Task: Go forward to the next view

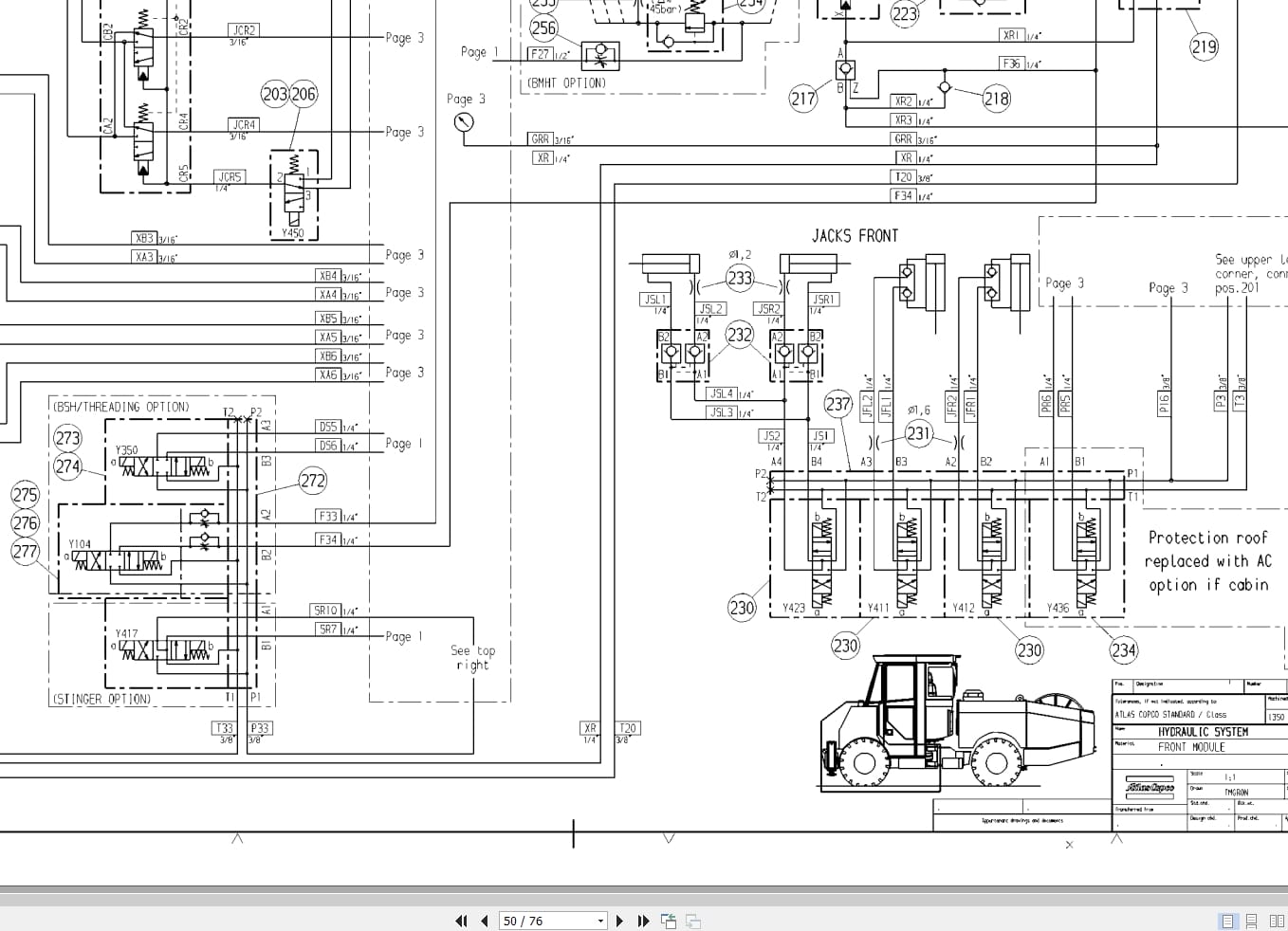Action: coord(691,921)
